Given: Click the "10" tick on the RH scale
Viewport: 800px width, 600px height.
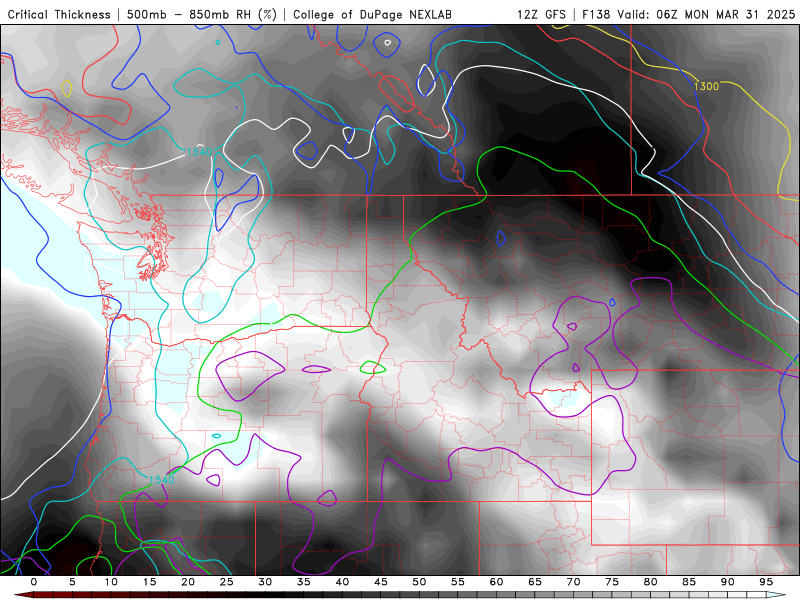Looking at the screenshot, I should 111,582.
